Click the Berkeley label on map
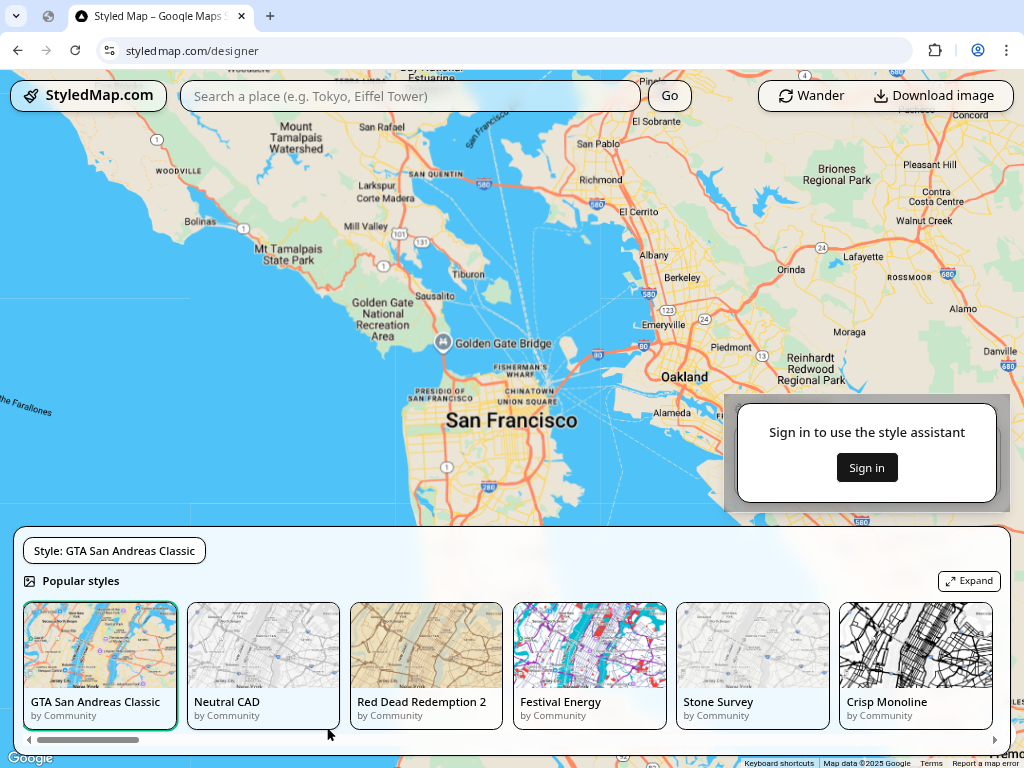1024x768 pixels. click(682, 278)
